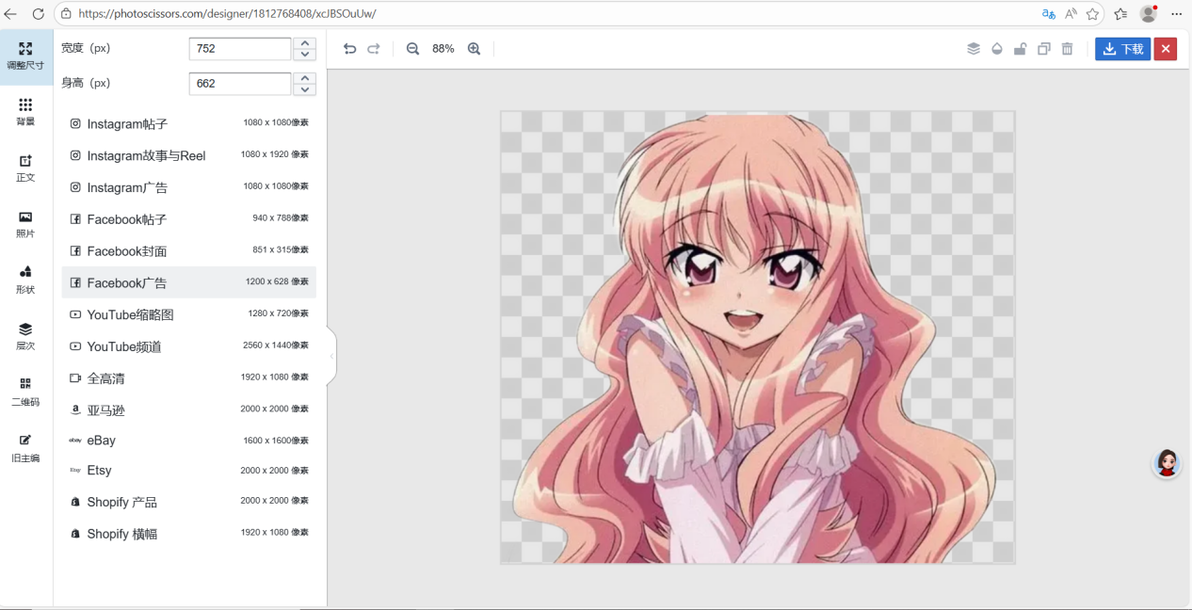Screen dimensions: 1192x610
Task: Open the 旧主编 old editor tab
Action: point(26,448)
